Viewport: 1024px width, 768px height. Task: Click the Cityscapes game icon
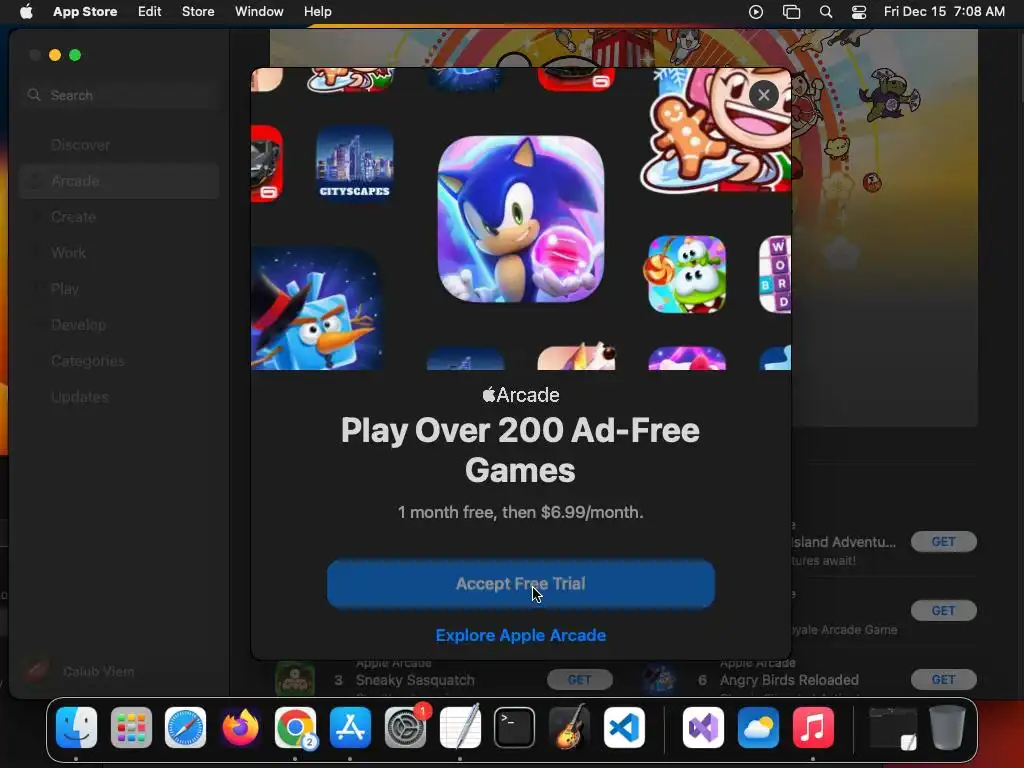tap(355, 164)
